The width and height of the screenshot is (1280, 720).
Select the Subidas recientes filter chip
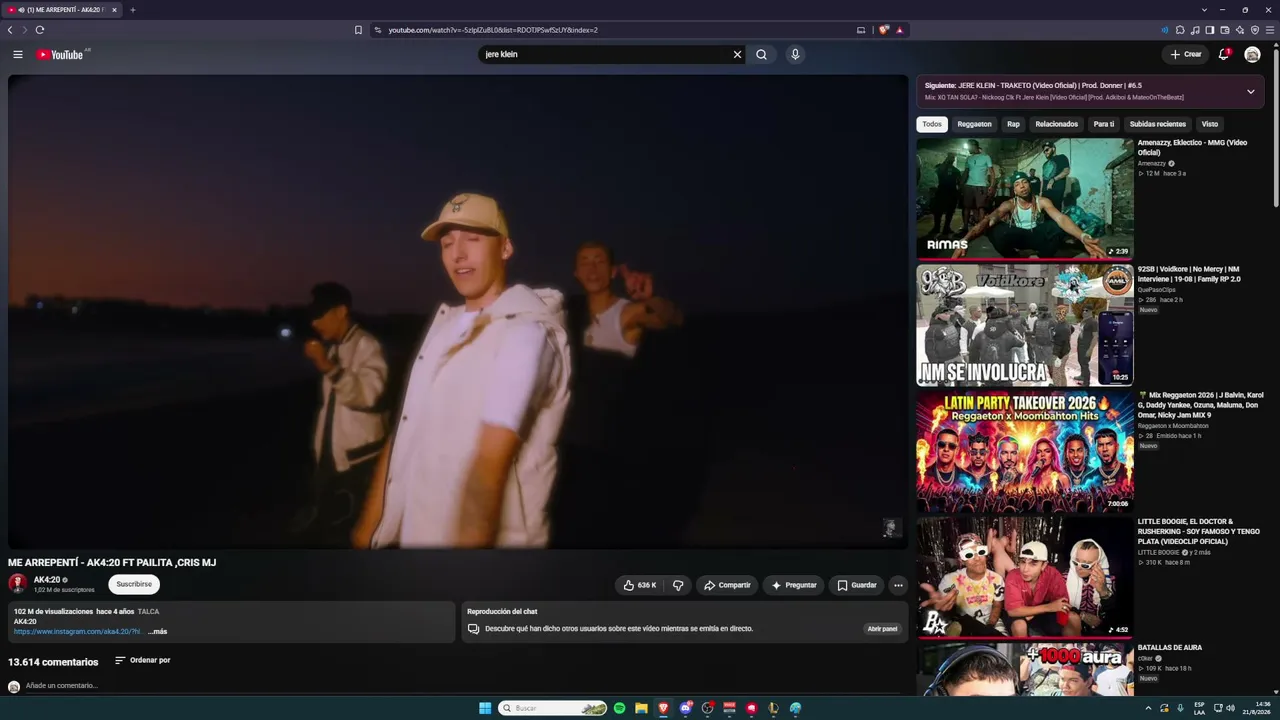tap(1157, 124)
